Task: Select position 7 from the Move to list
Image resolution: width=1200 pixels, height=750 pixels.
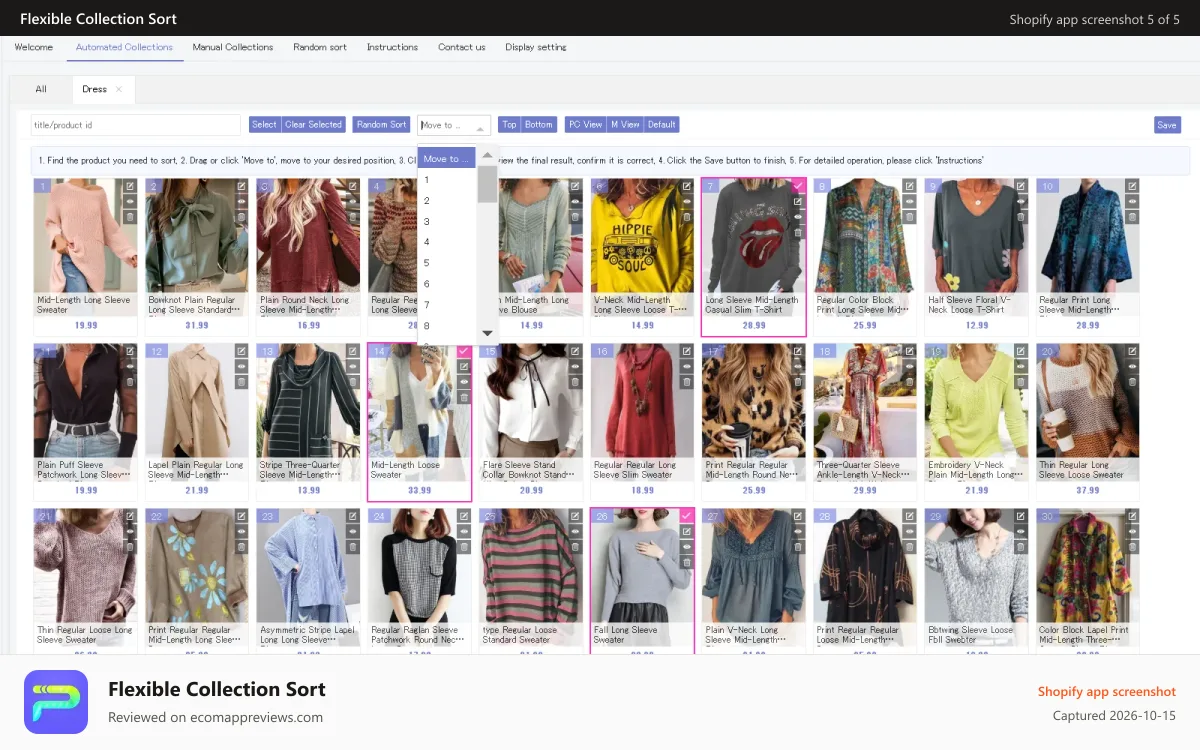Action: click(x=447, y=305)
